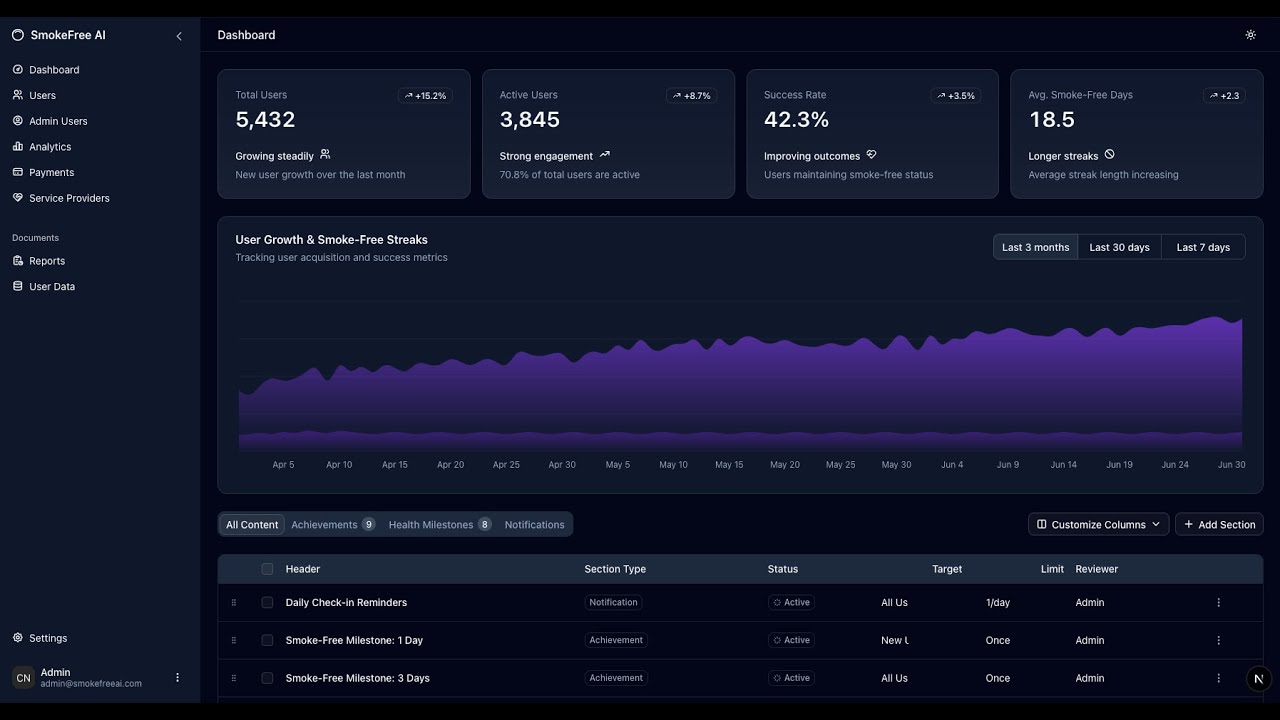
Task: Open the Customize Columns dropdown
Action: (x=1098, y=525)
